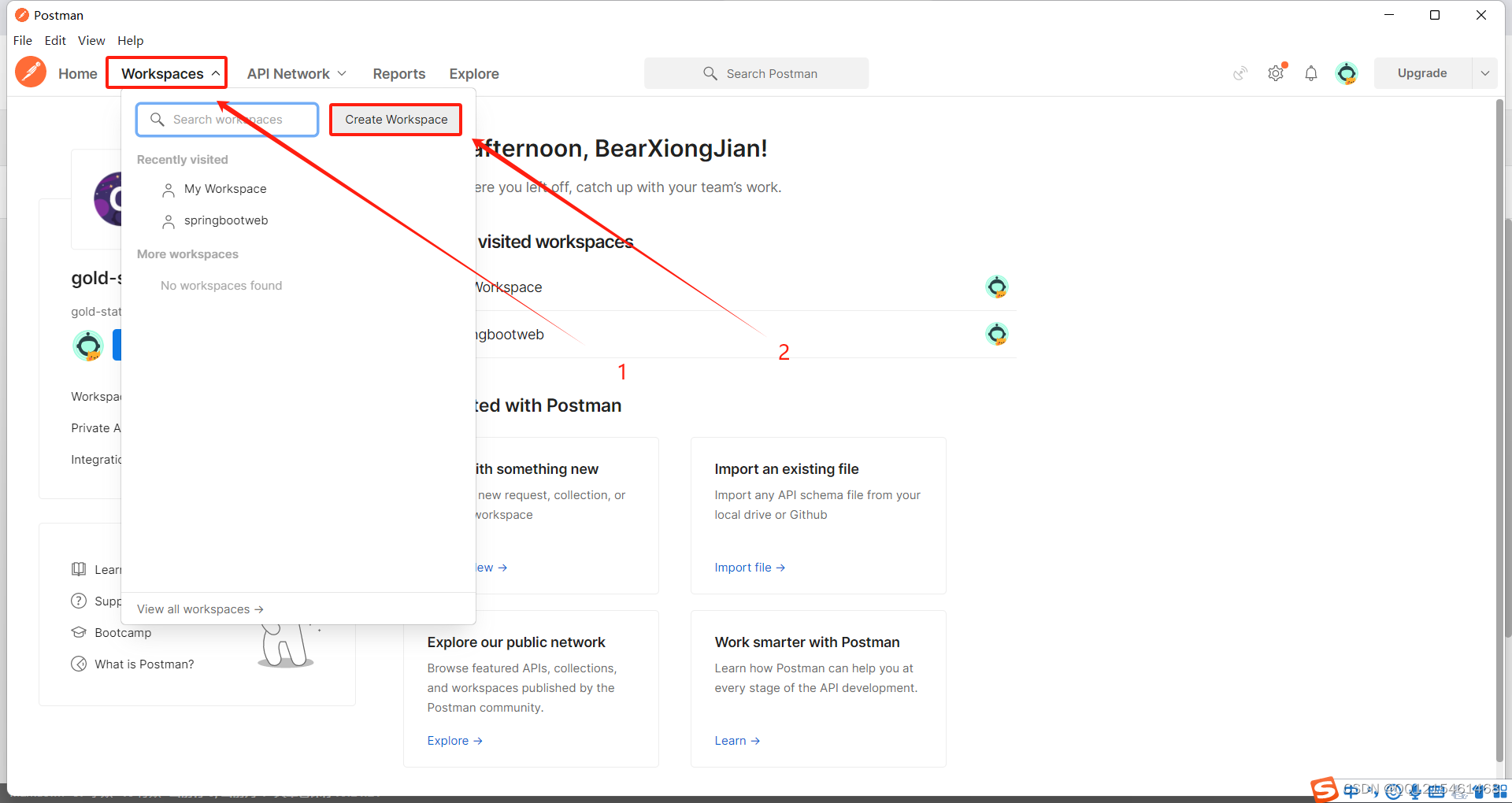Expand the Upgrade dropdown arrow
This screenshot has height=803, width=1512.
point(1484,73)
